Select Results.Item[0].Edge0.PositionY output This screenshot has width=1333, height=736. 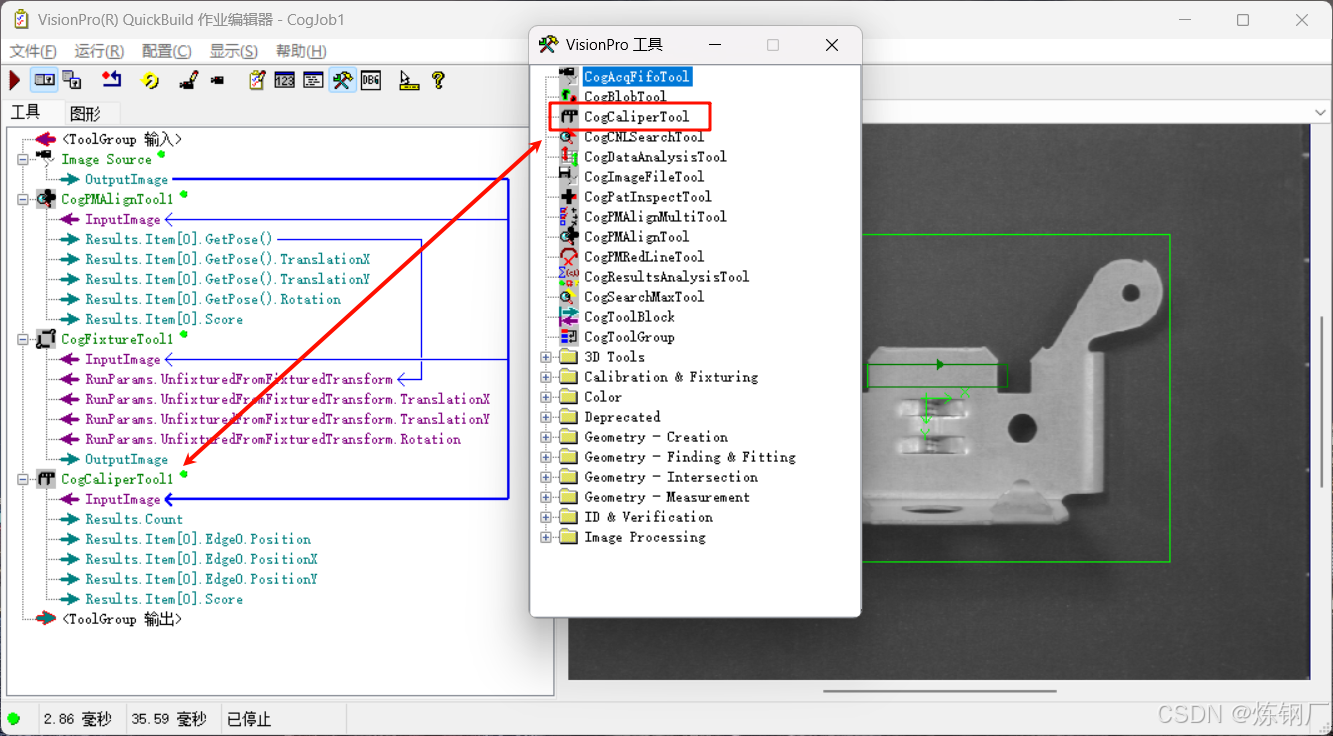point(201,579)
